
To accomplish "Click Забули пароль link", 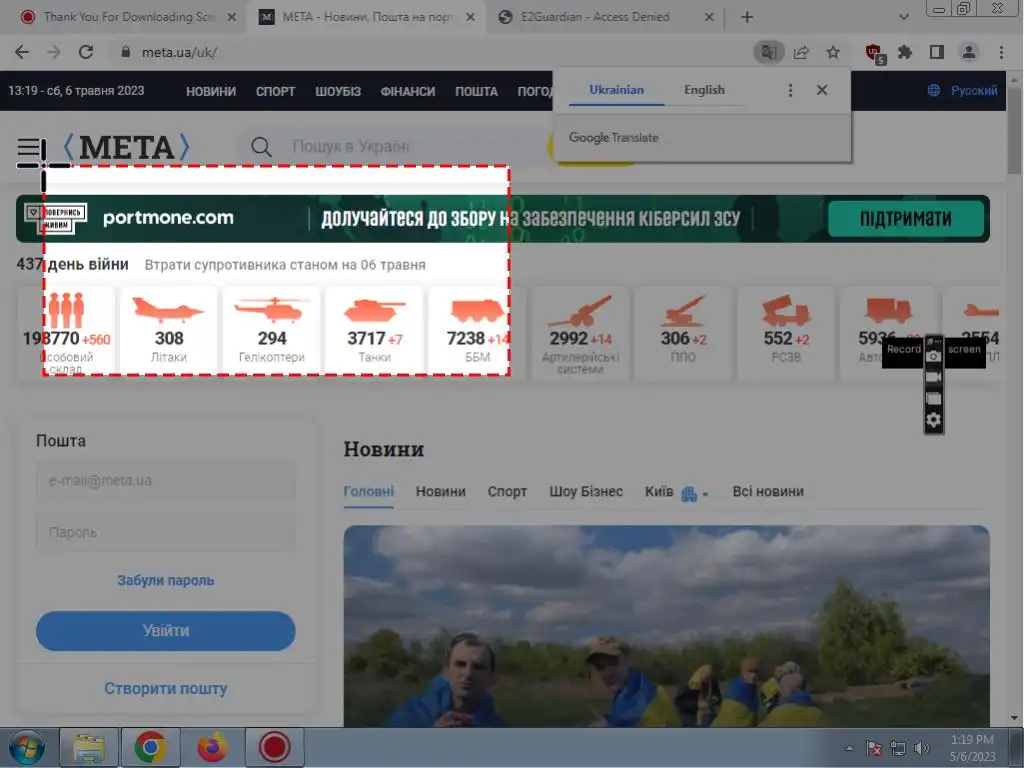I will coord(166,581).
